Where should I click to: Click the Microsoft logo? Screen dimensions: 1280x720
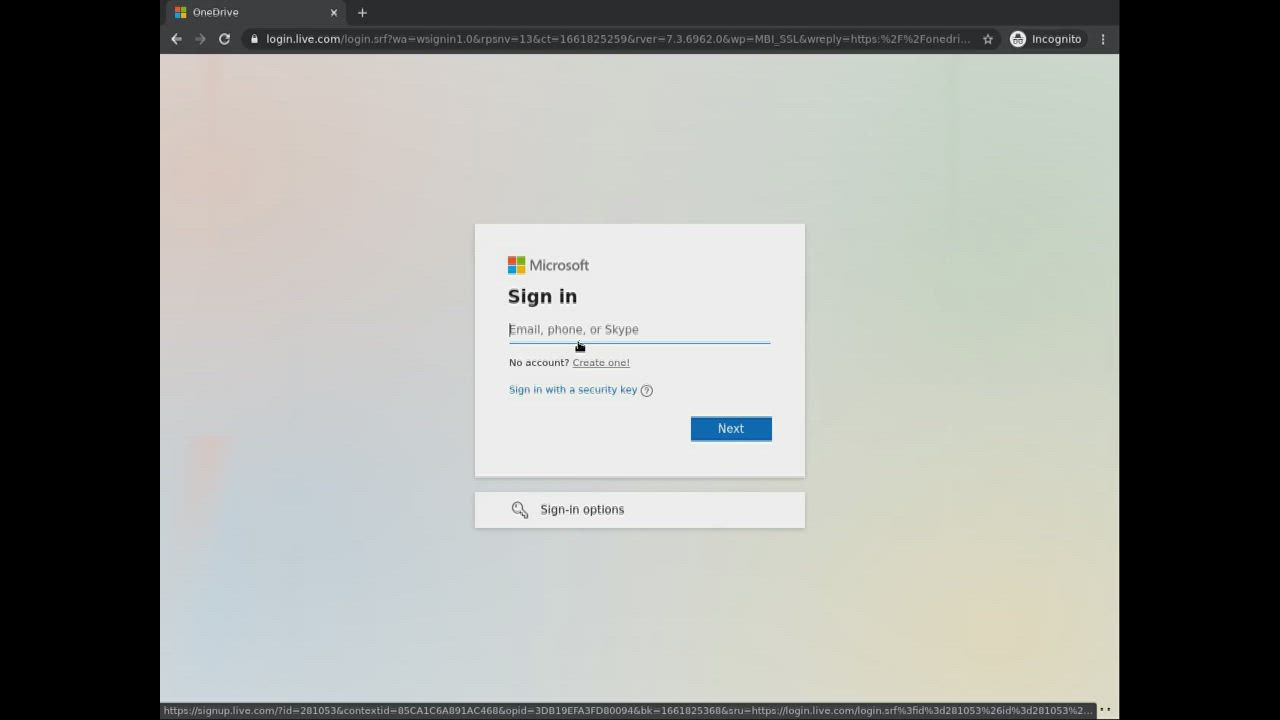pyautogui.click(x=548, y=265)
